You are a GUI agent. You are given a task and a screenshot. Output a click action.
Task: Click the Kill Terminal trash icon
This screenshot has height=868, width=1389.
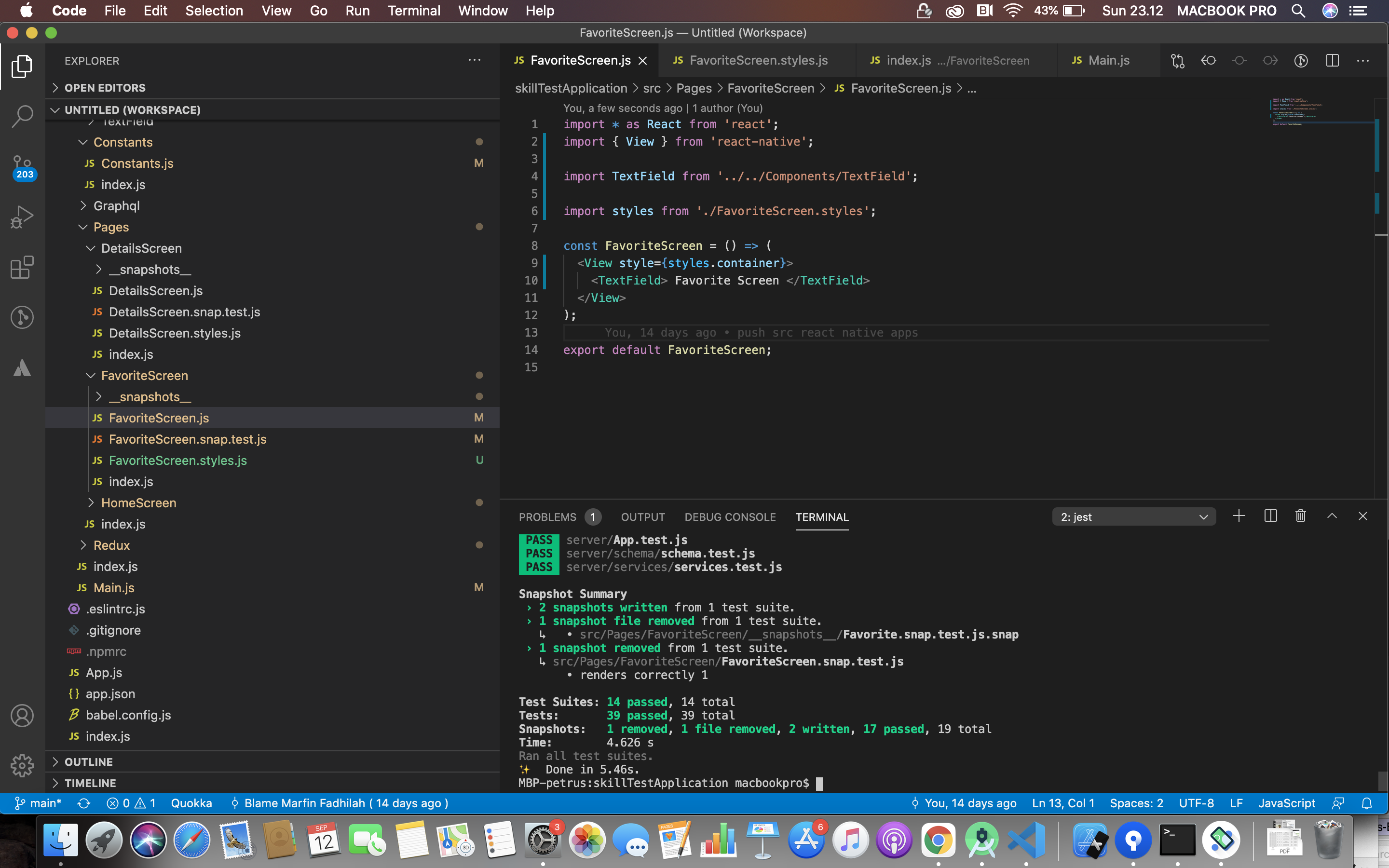click(x=1301, y=516)
